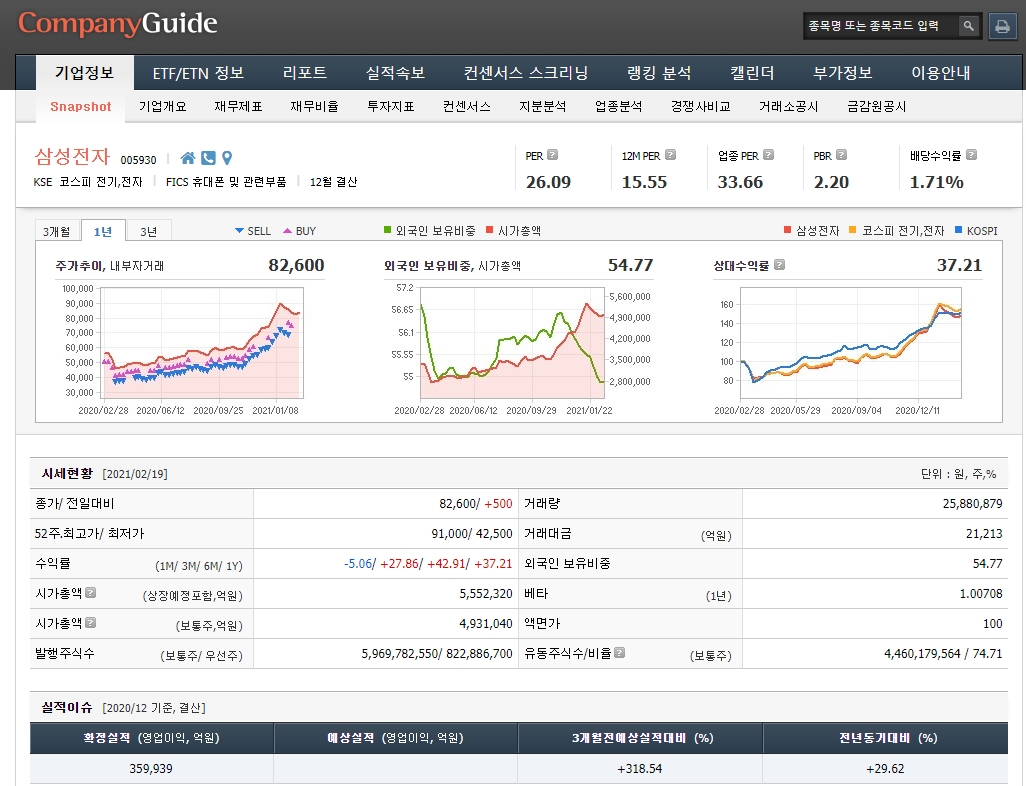Click orange 코스피 전기,전자 legend swatch
1026x786 pixels.
coord(853,230)
